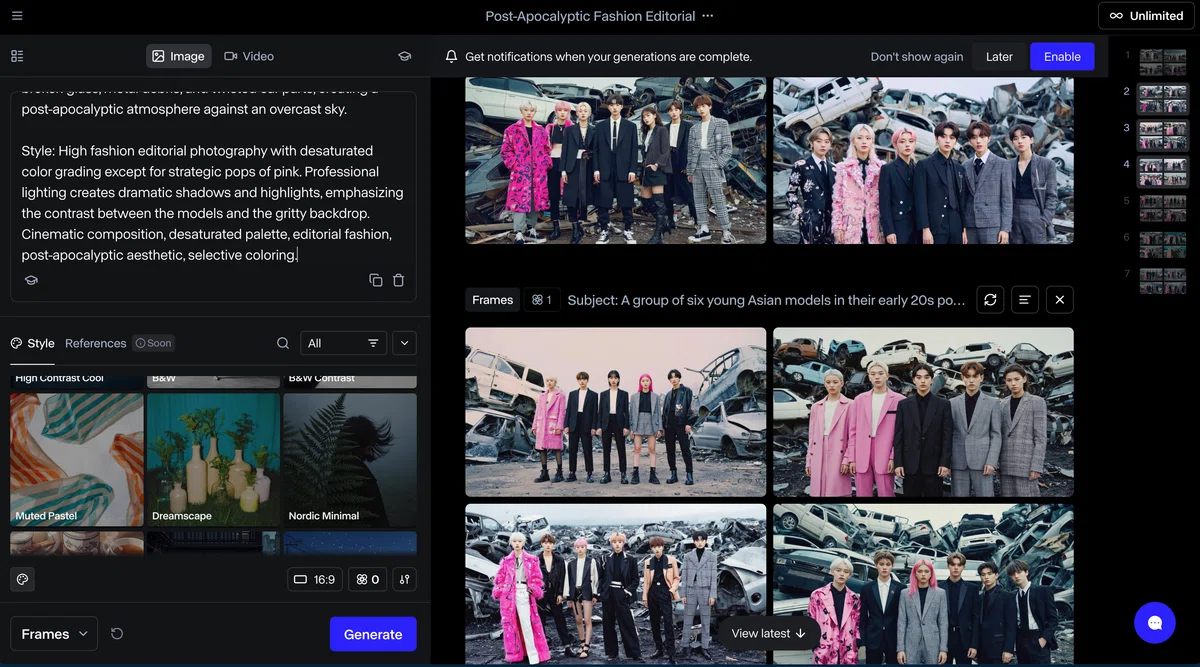Image resolution: width=1200 pixels, height=667 pixels.
Task: Open the tutorial cap icon next to the Video tab
Action: (x=404, y=56)
